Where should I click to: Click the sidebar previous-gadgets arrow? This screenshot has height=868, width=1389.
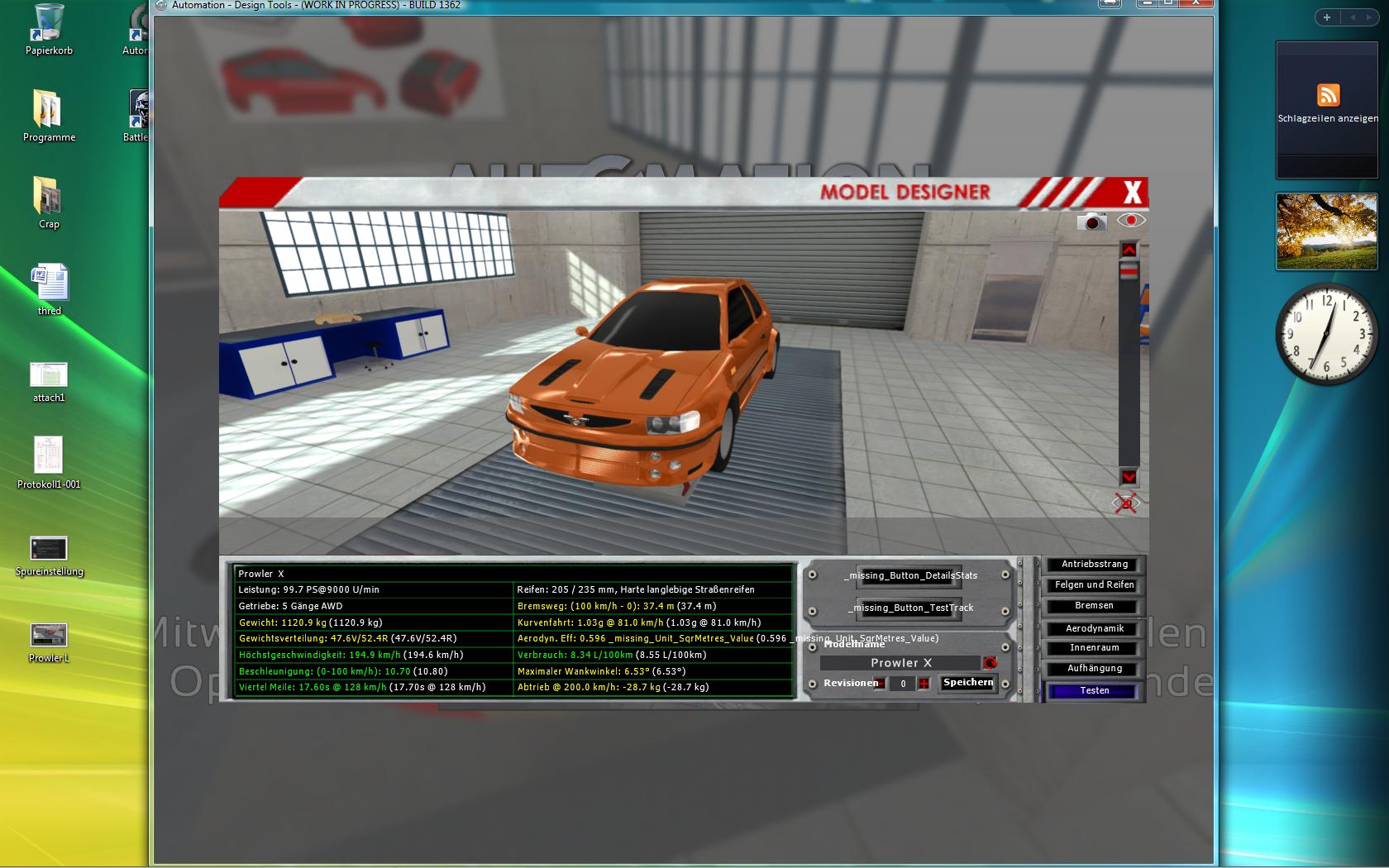[x=1353, y=17]
